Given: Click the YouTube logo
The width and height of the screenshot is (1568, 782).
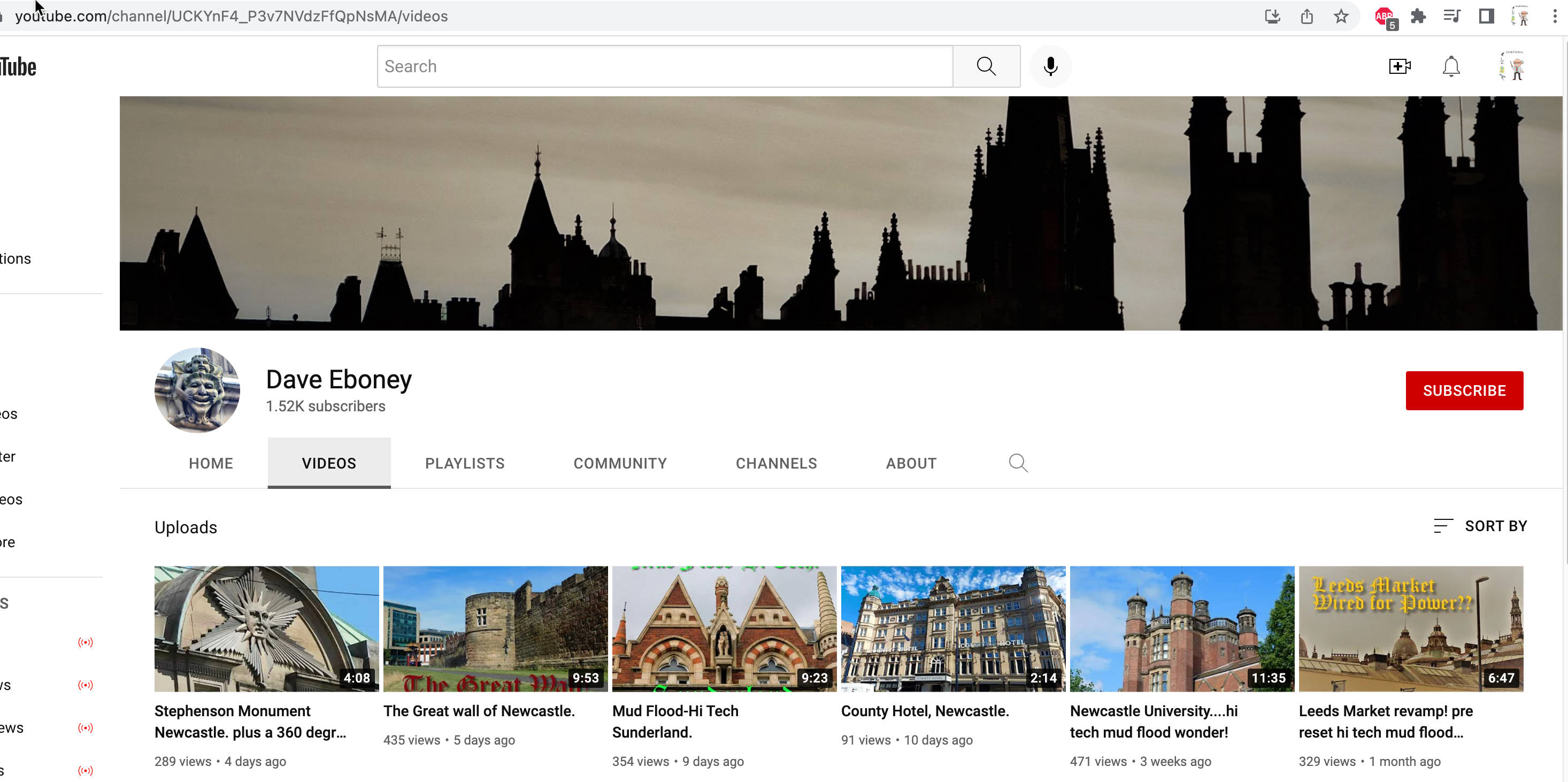Looking at the screenshot, I should [x=18, y=66].
